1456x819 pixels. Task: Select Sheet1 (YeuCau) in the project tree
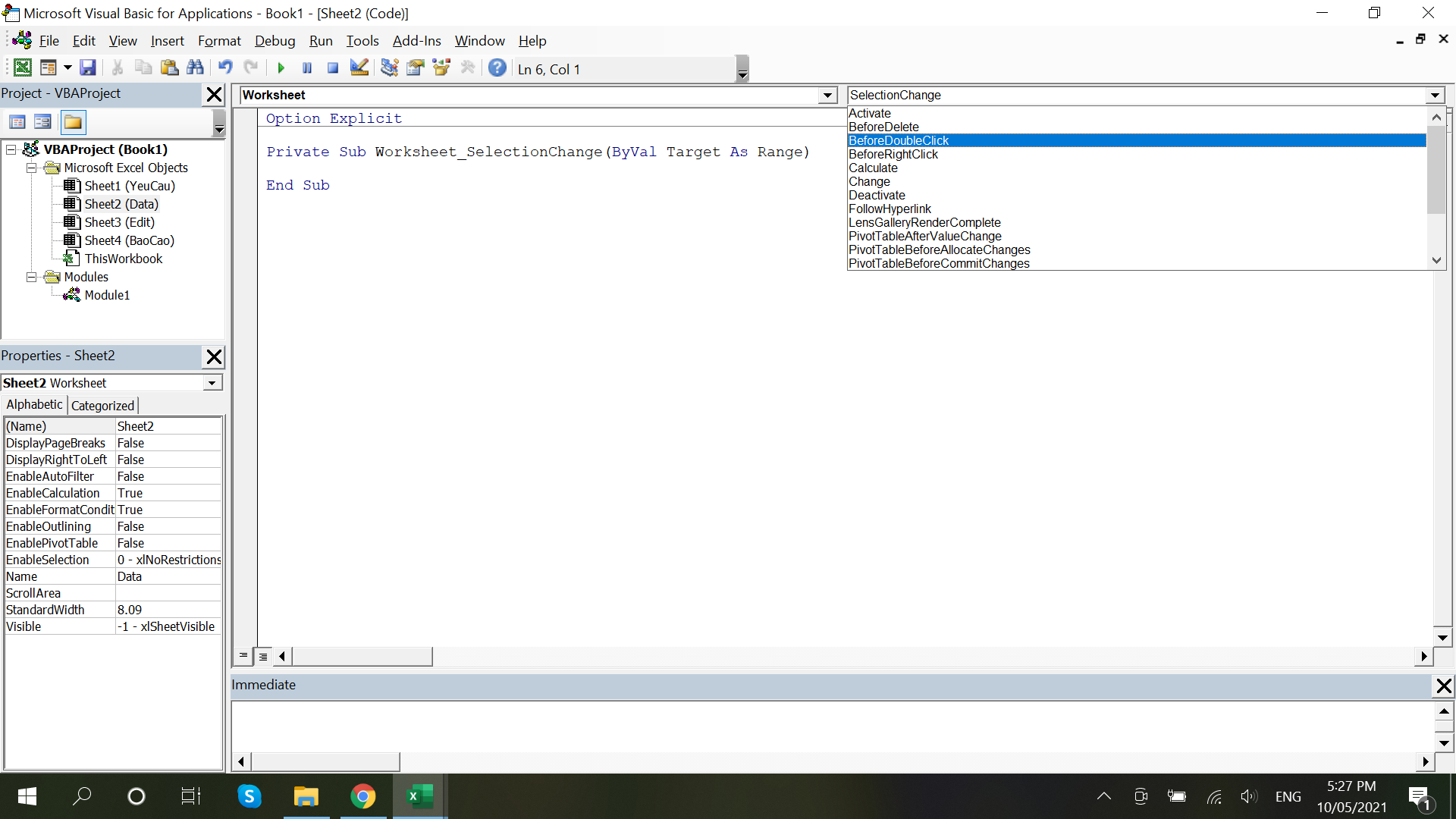130,186
